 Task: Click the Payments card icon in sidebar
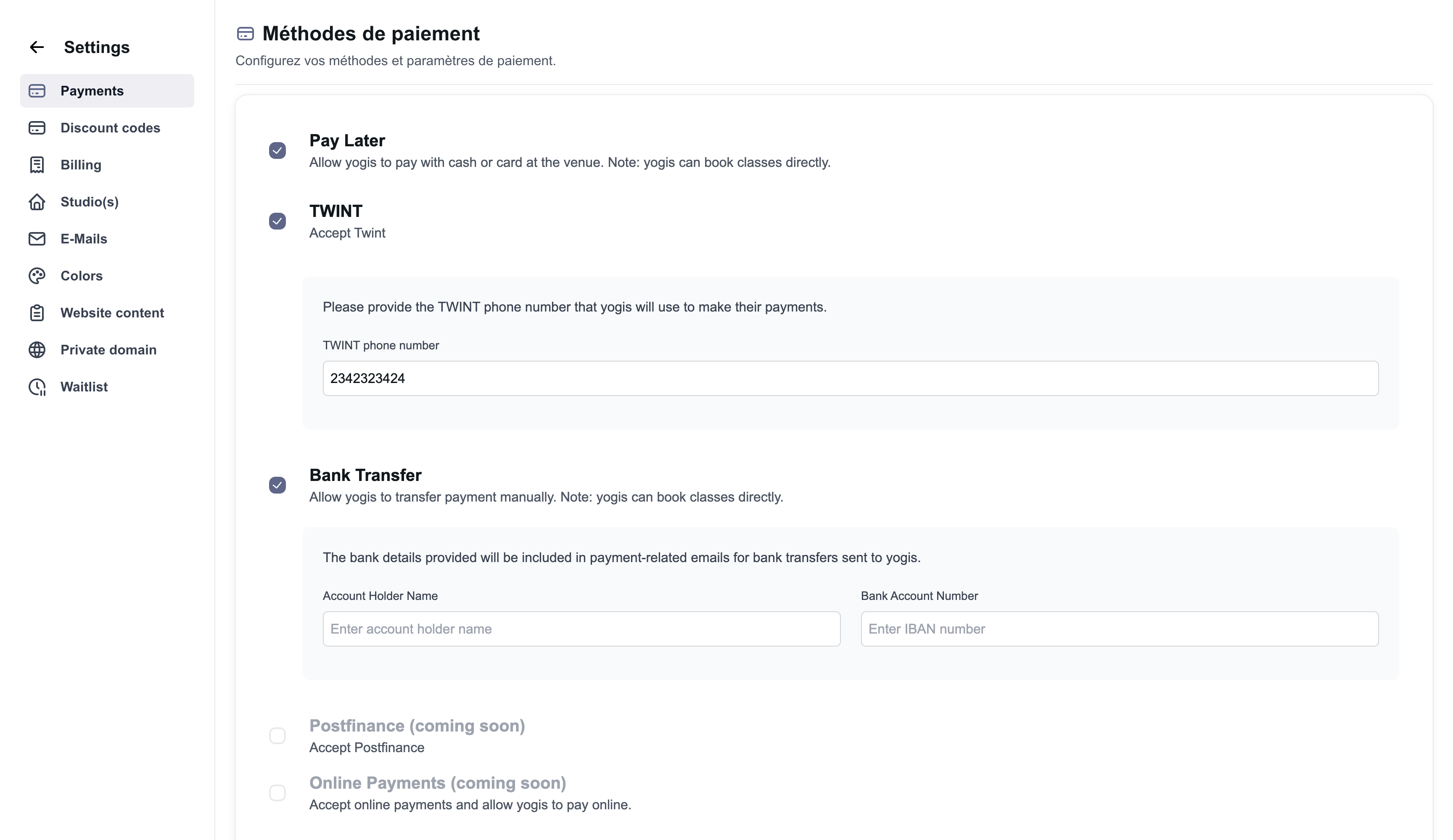[37, 91]
